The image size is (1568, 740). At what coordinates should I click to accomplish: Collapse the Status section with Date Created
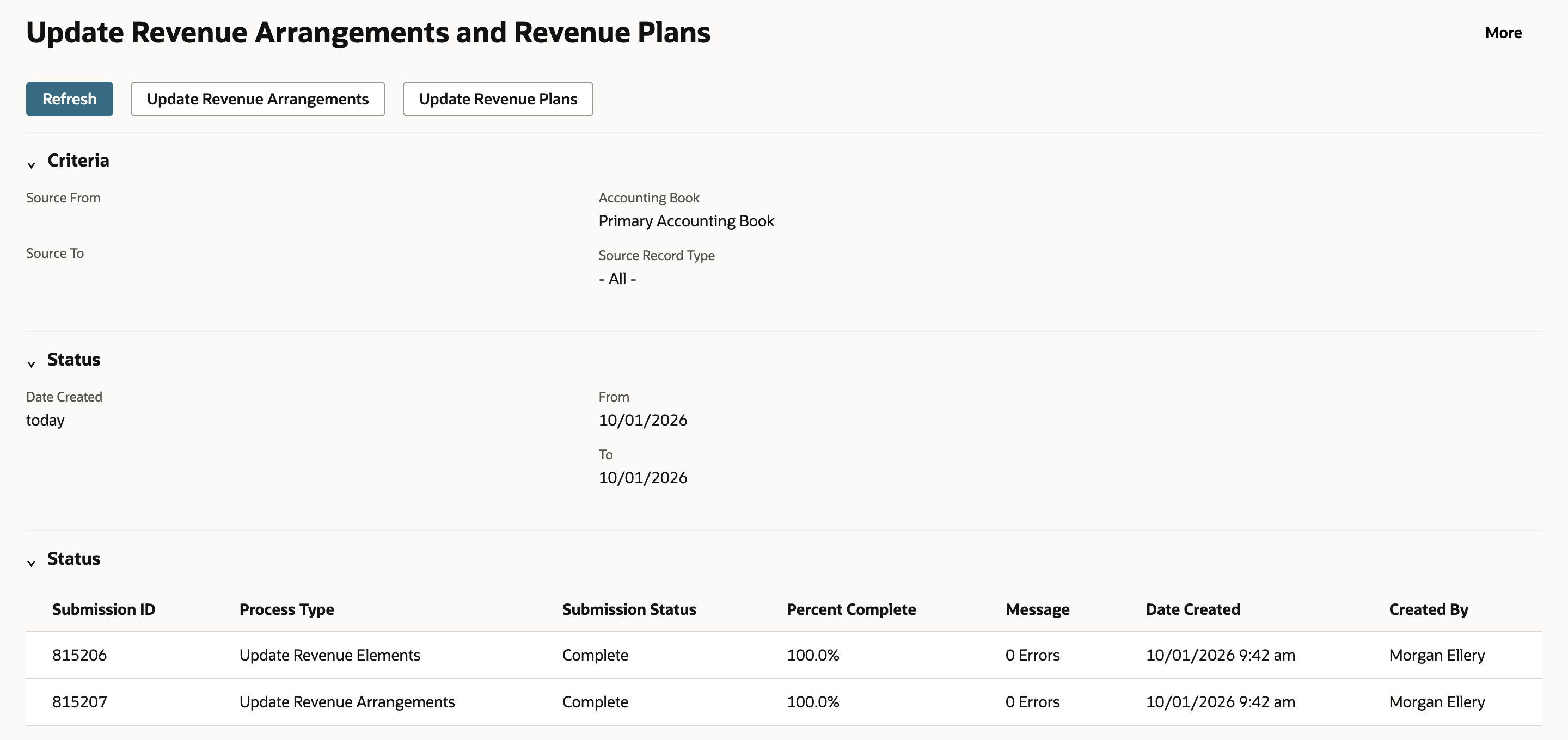click(x=32, y=363)
